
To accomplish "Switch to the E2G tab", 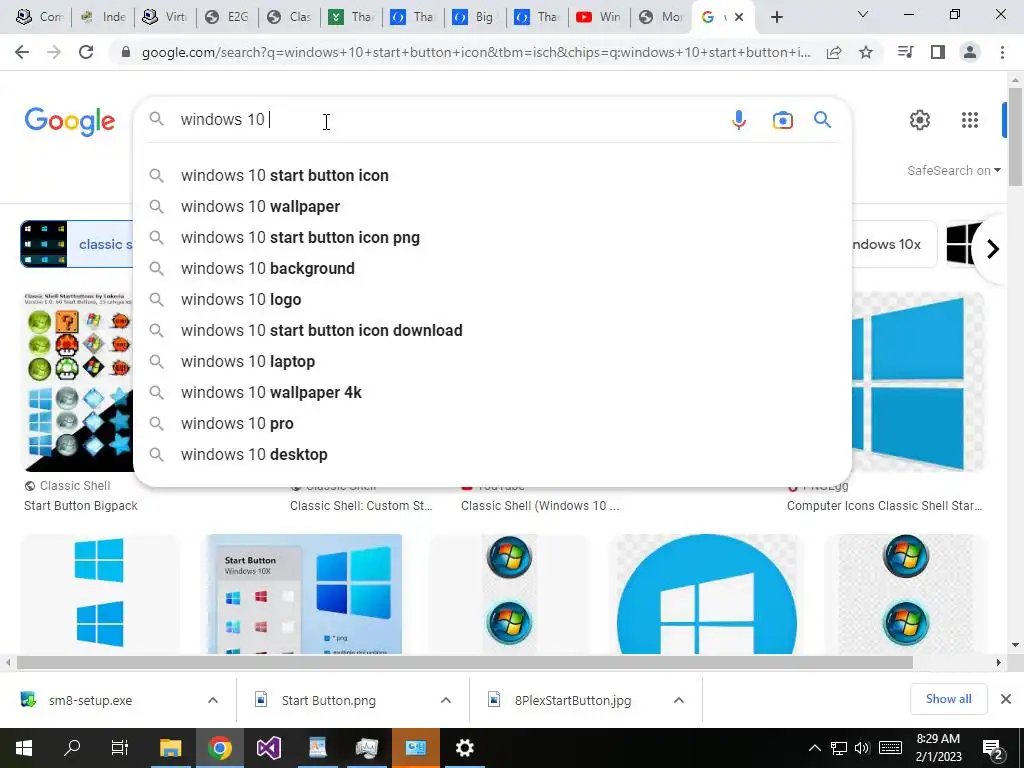I will click(227, 17).
